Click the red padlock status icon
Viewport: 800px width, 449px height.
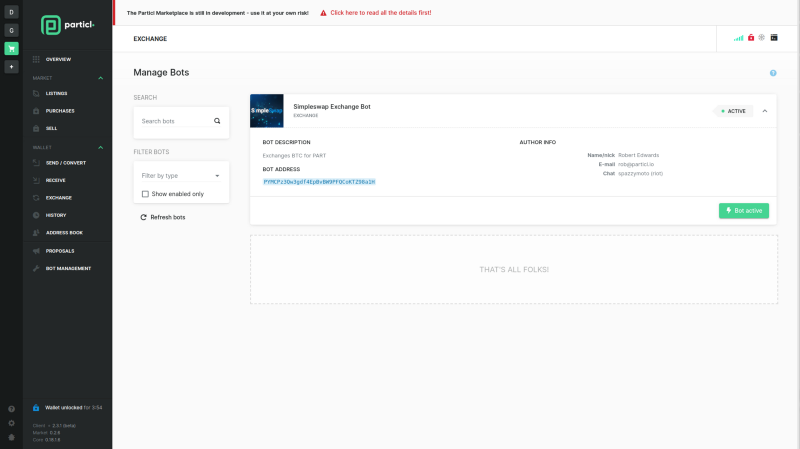point(751,37)
